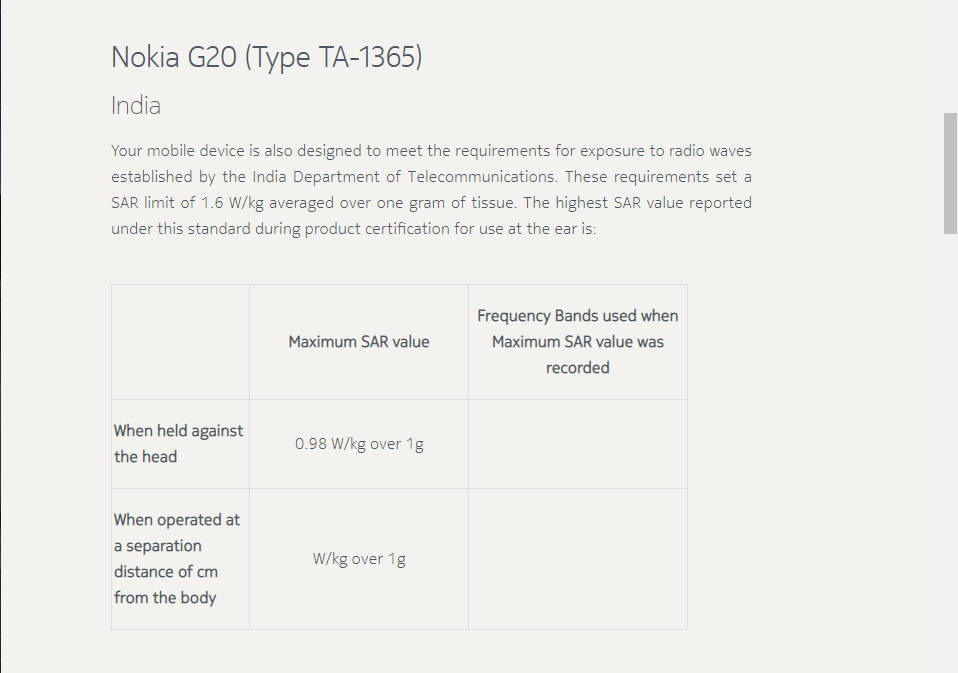Image resolution: width=958 pixels, height=673 pixels.
Task: Click the empty frequency band cell for body
Action: [x=577, y=559]
